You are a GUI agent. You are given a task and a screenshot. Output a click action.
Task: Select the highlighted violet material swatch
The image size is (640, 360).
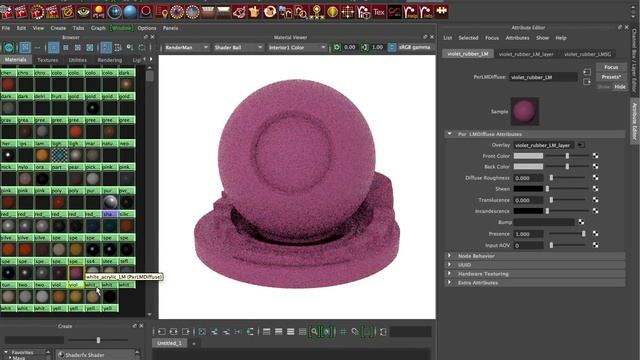[x=76, y=272]
